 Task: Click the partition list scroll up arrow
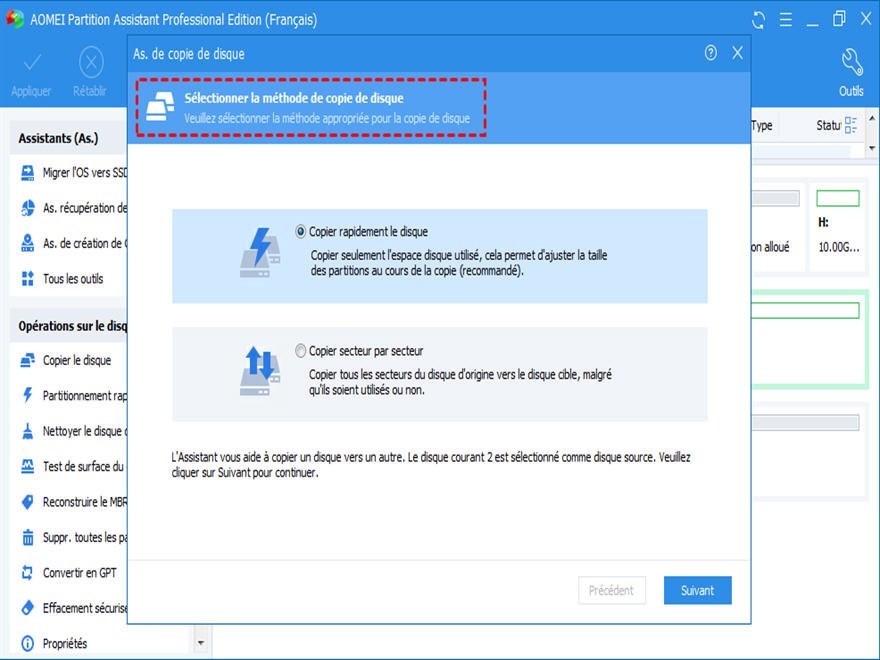pyautogui.click(x=872, y=118)
